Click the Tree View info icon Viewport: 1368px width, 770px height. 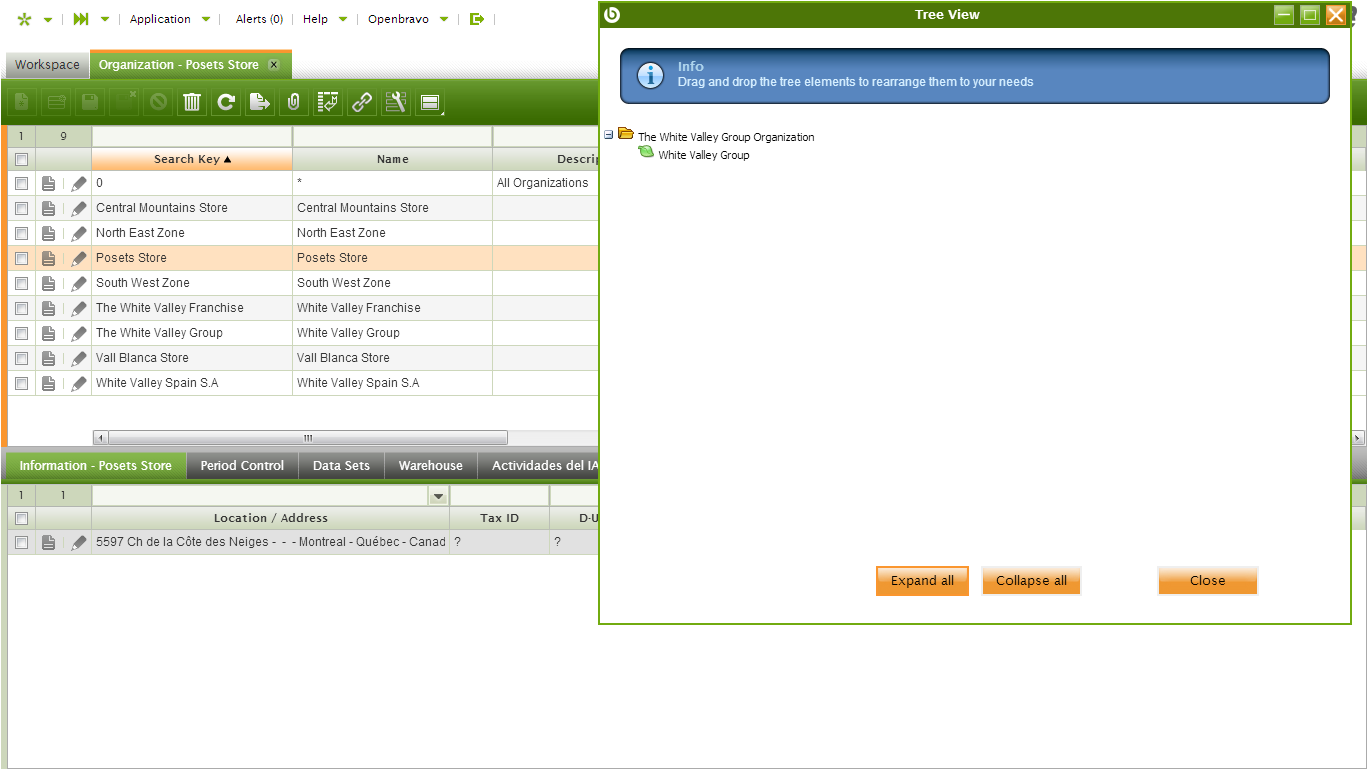click(651, 75)
